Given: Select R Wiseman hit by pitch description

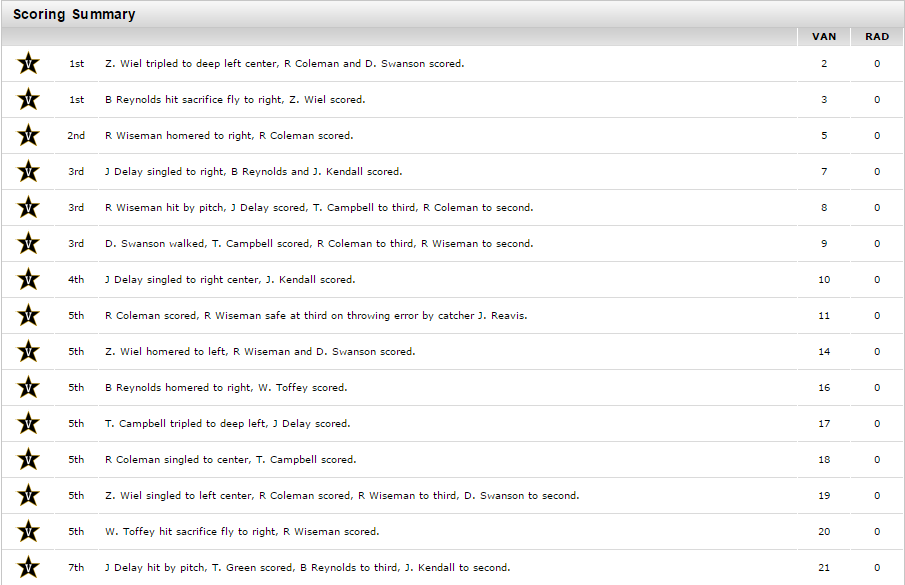Looking at the screenshot, I should 319,207.
